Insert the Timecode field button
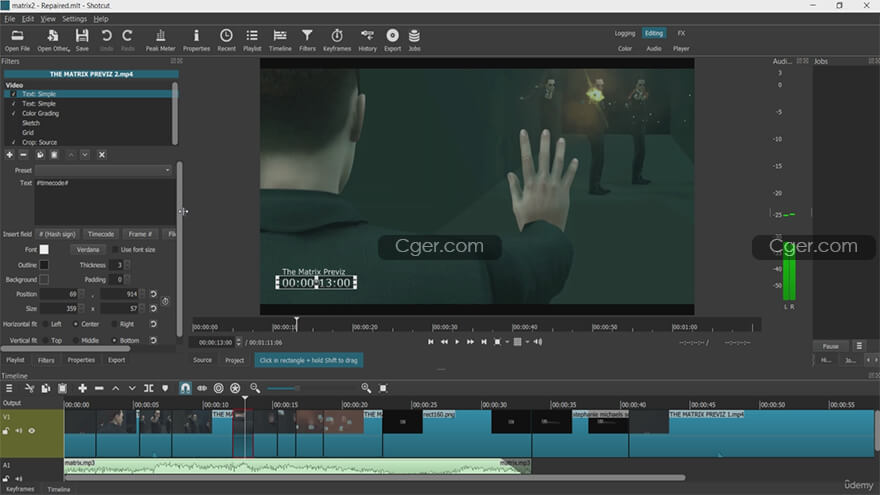Screen dimensions: 880x495 coord(101,234)
